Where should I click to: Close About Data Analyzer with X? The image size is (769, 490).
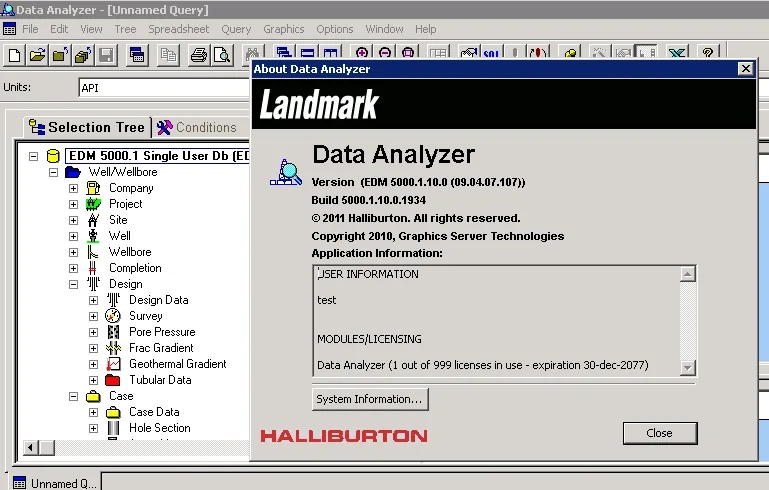point(745,69)
